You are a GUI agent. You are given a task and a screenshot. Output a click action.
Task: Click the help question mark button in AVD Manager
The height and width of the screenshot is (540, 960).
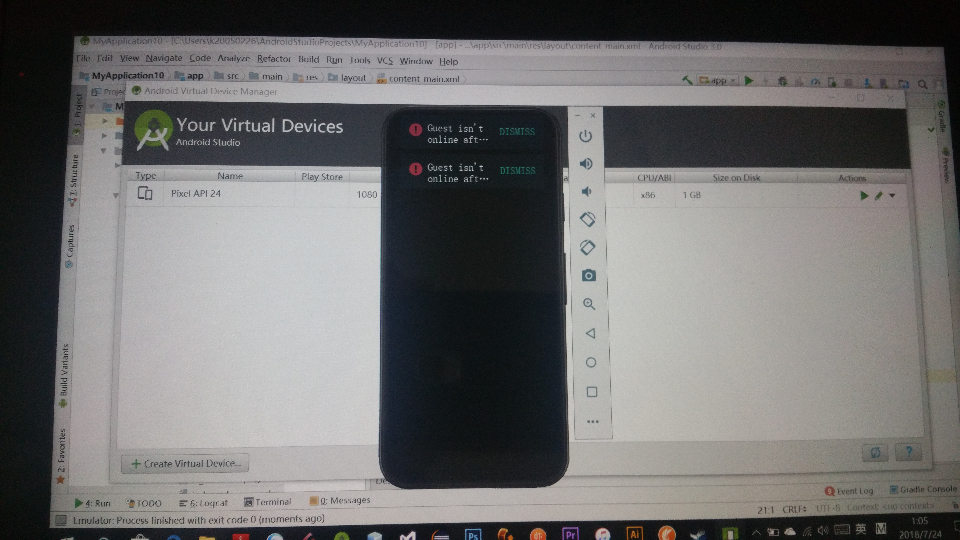click(x=909, y=452)
